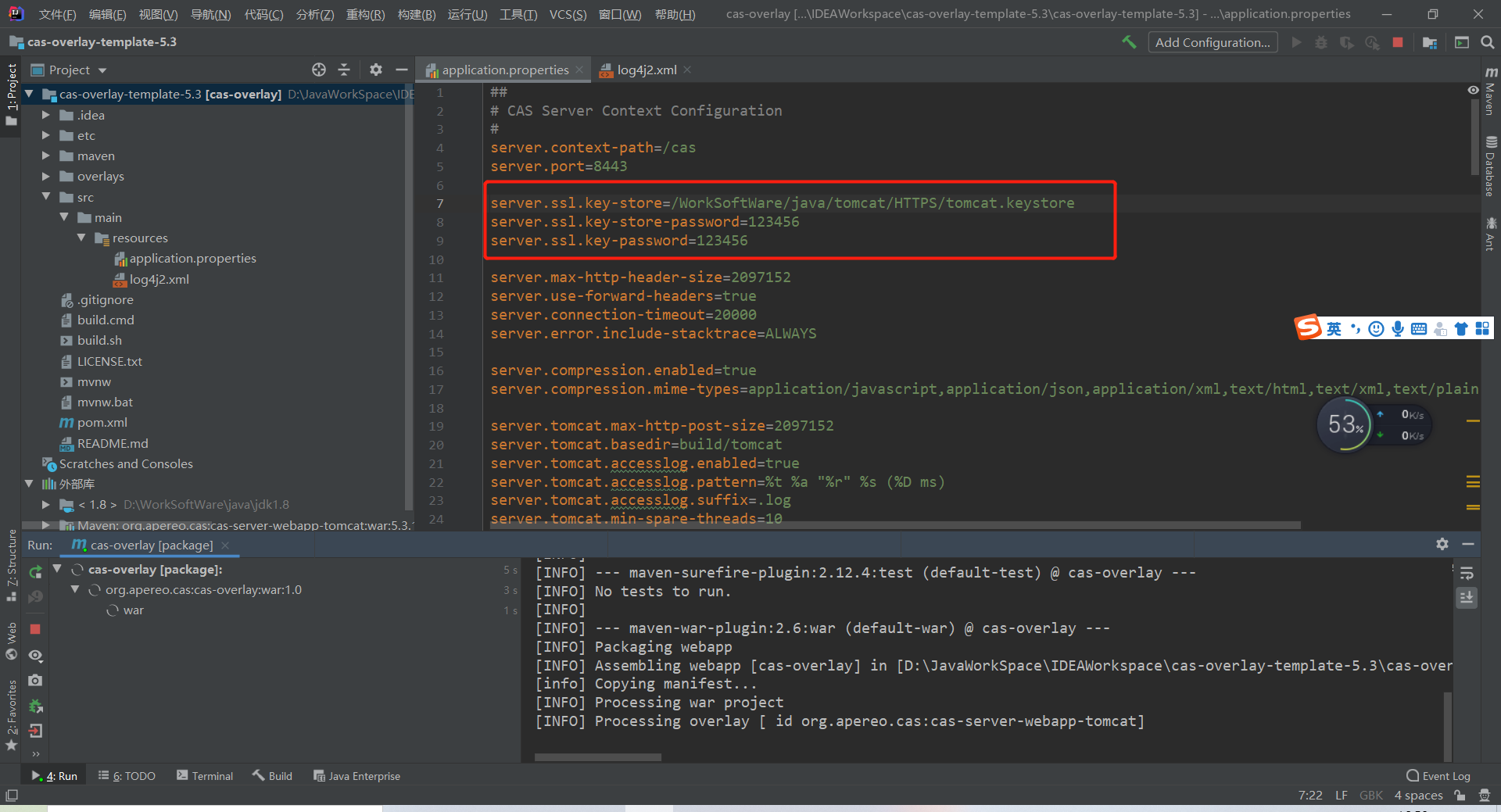The width and height of the screenshot is (1501, 812).
Task: Click the LF line separator in the status bar
Action: pos(1342,796)
